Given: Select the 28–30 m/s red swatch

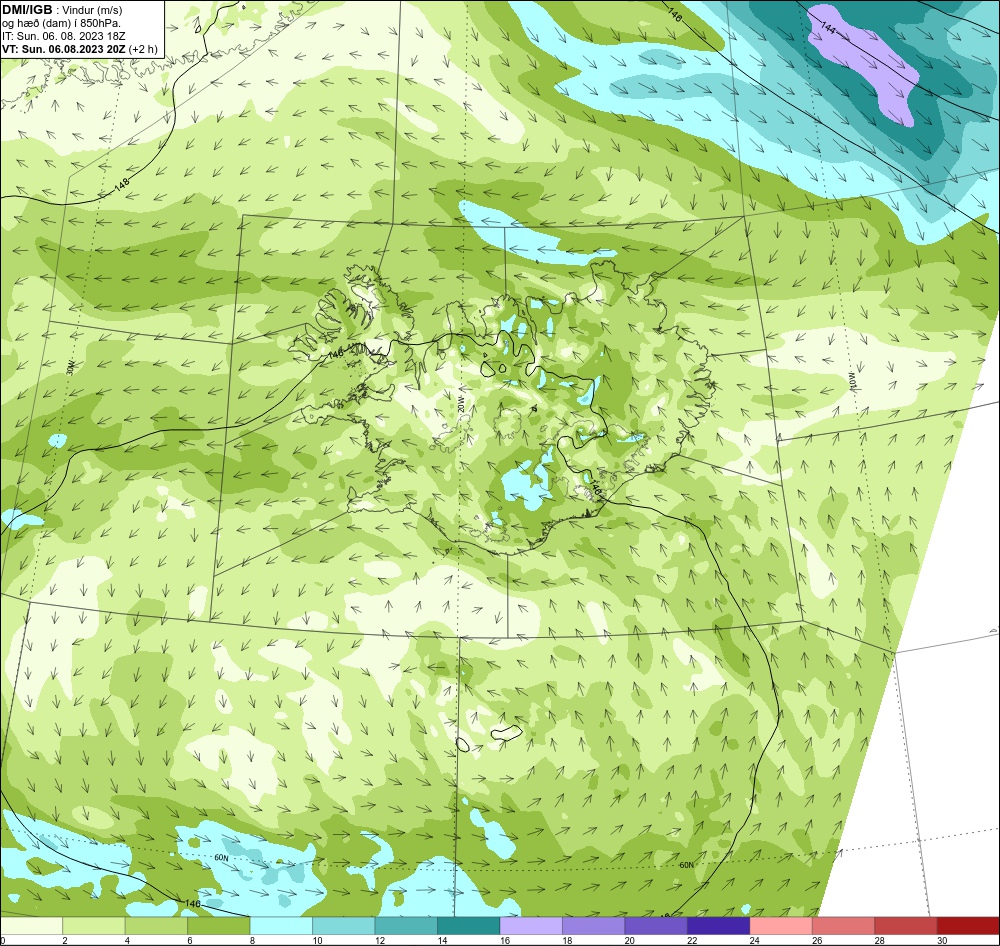Looking at the screenshot, I should [x=906, y=926].
